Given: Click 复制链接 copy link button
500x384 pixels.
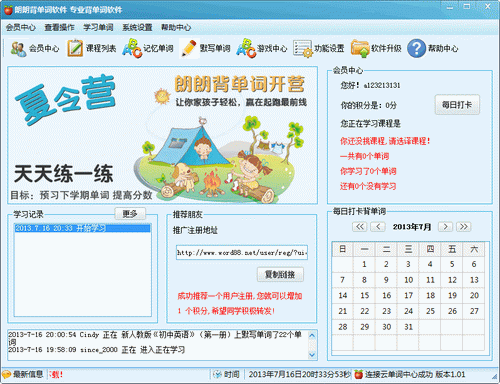Looking at the screenshot, I should 280,275.
